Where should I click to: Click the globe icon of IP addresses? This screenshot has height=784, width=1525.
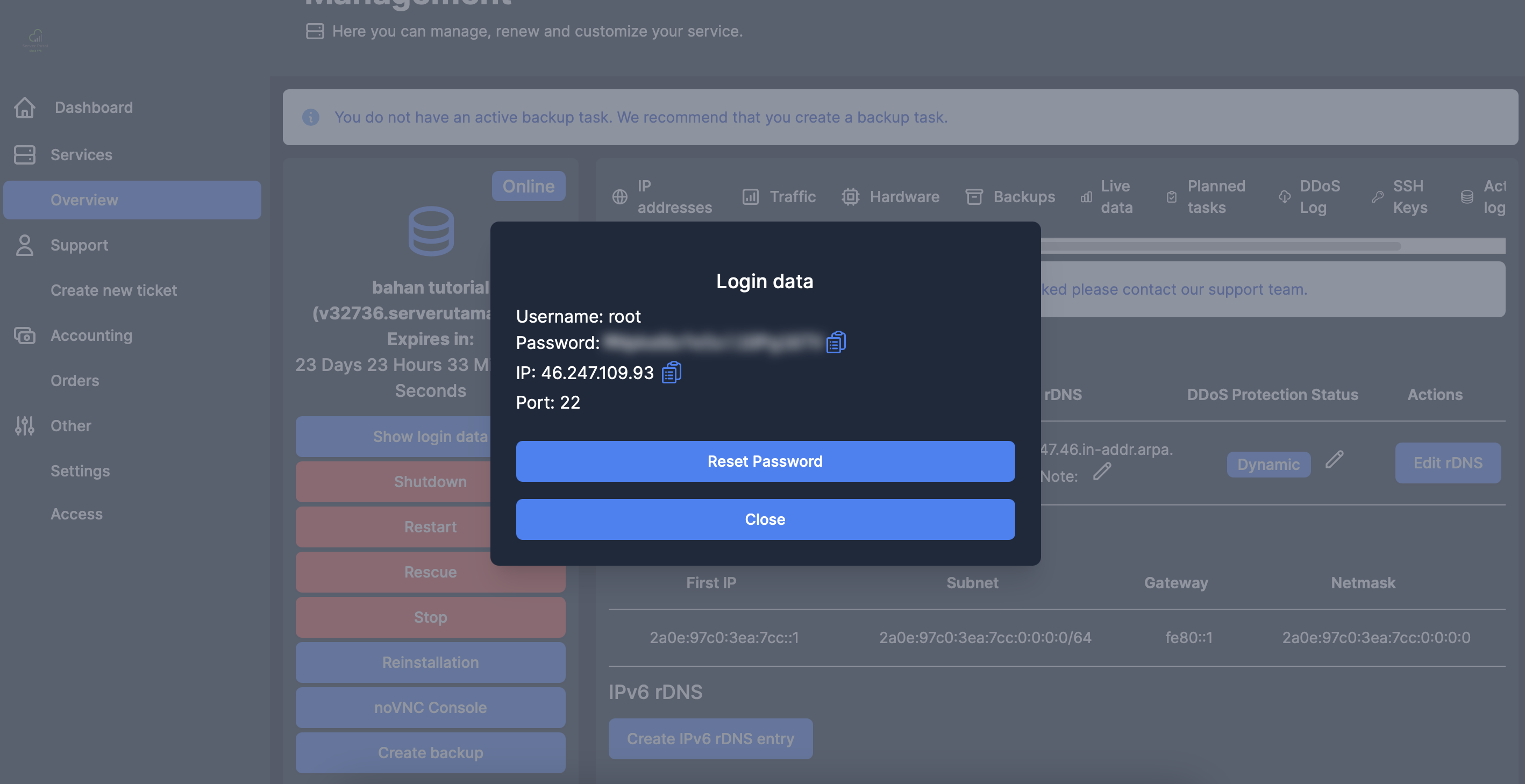click(619, 197)
